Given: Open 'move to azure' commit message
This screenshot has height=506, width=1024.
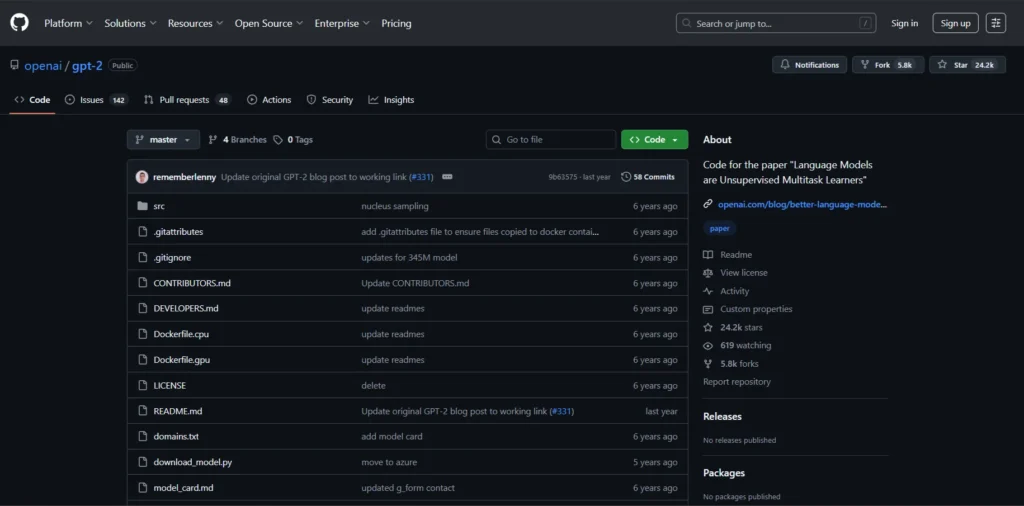Looking at the screenshot, I should point(389,462).
